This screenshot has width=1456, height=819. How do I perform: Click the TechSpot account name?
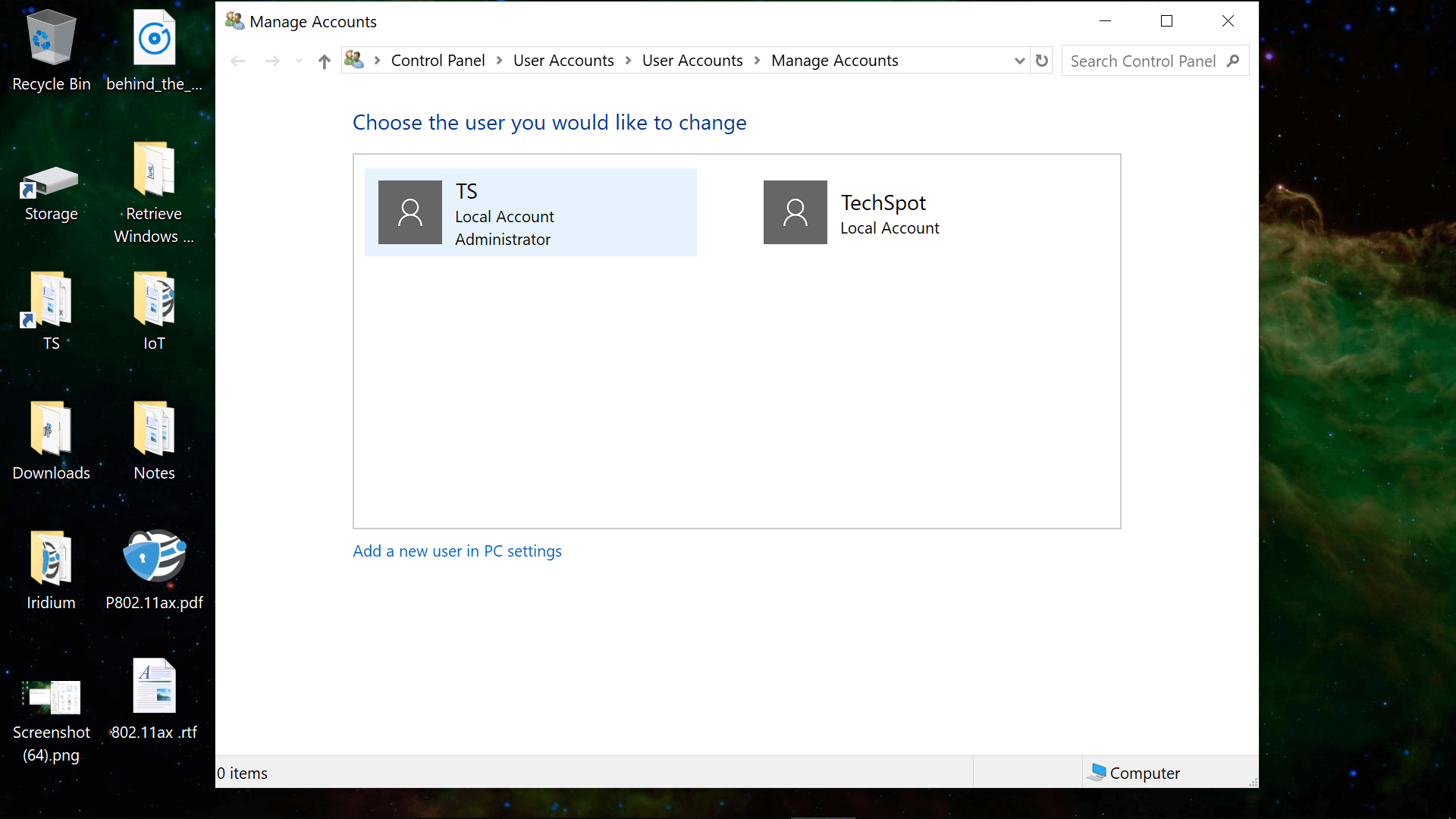pos(883,203)
